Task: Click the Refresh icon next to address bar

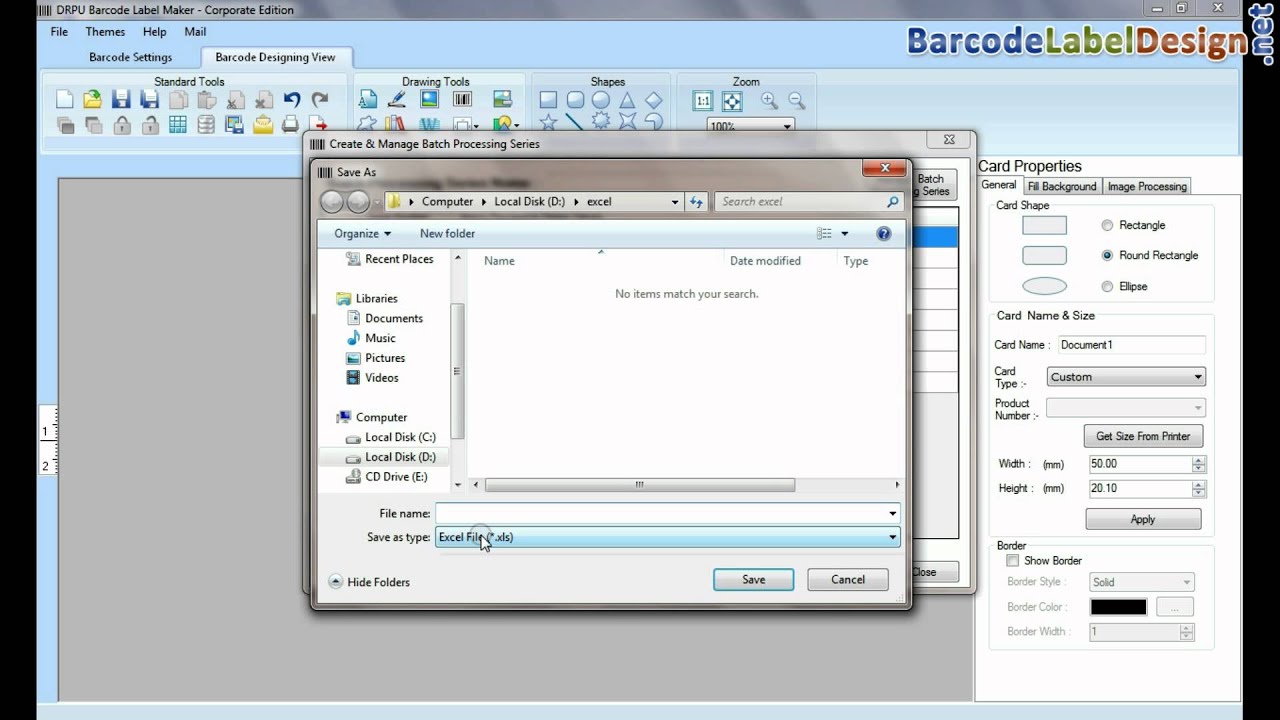Action: click(697, 201)
